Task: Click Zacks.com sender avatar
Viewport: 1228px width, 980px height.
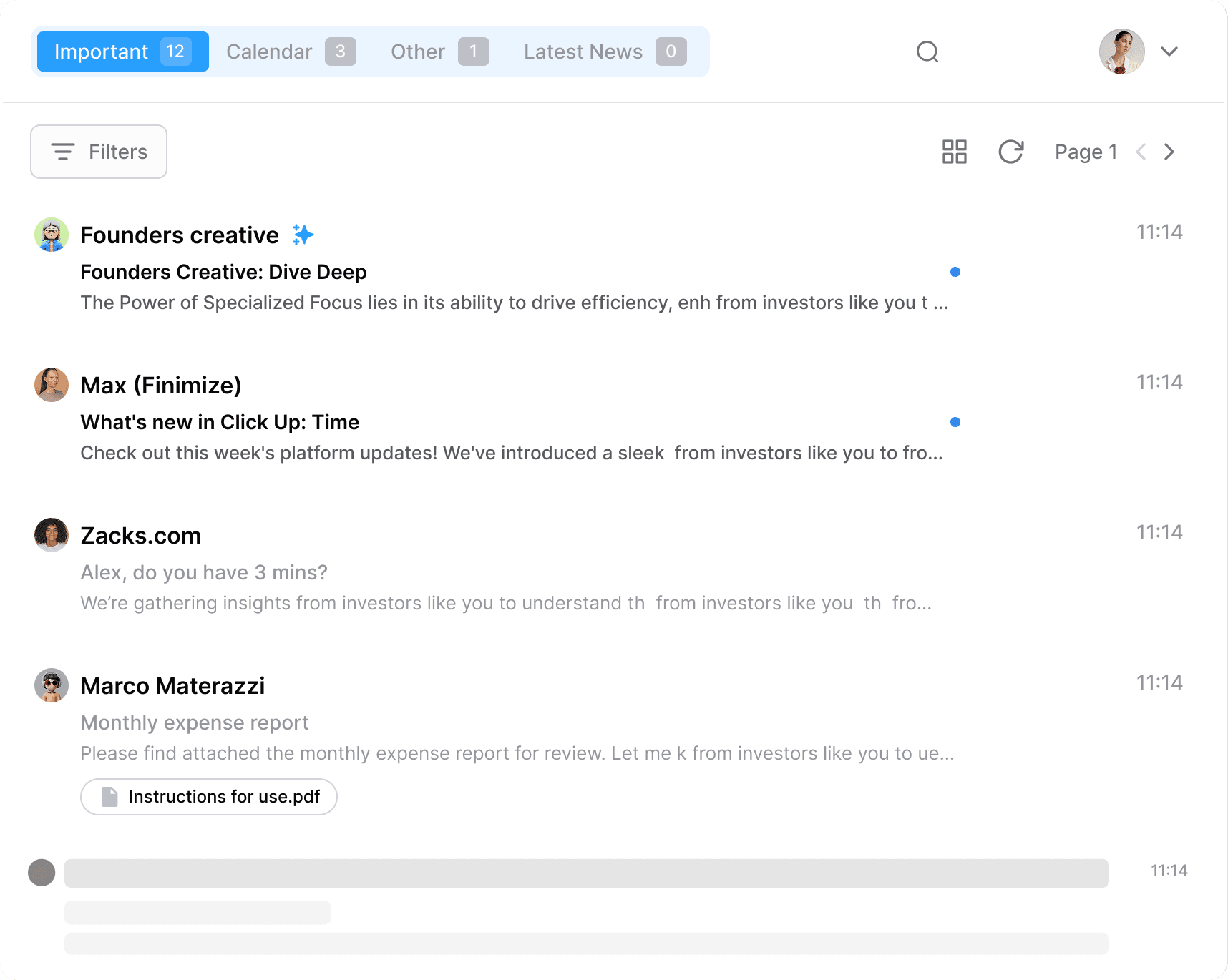Action: pyautogui.click(x=52, y=535)
